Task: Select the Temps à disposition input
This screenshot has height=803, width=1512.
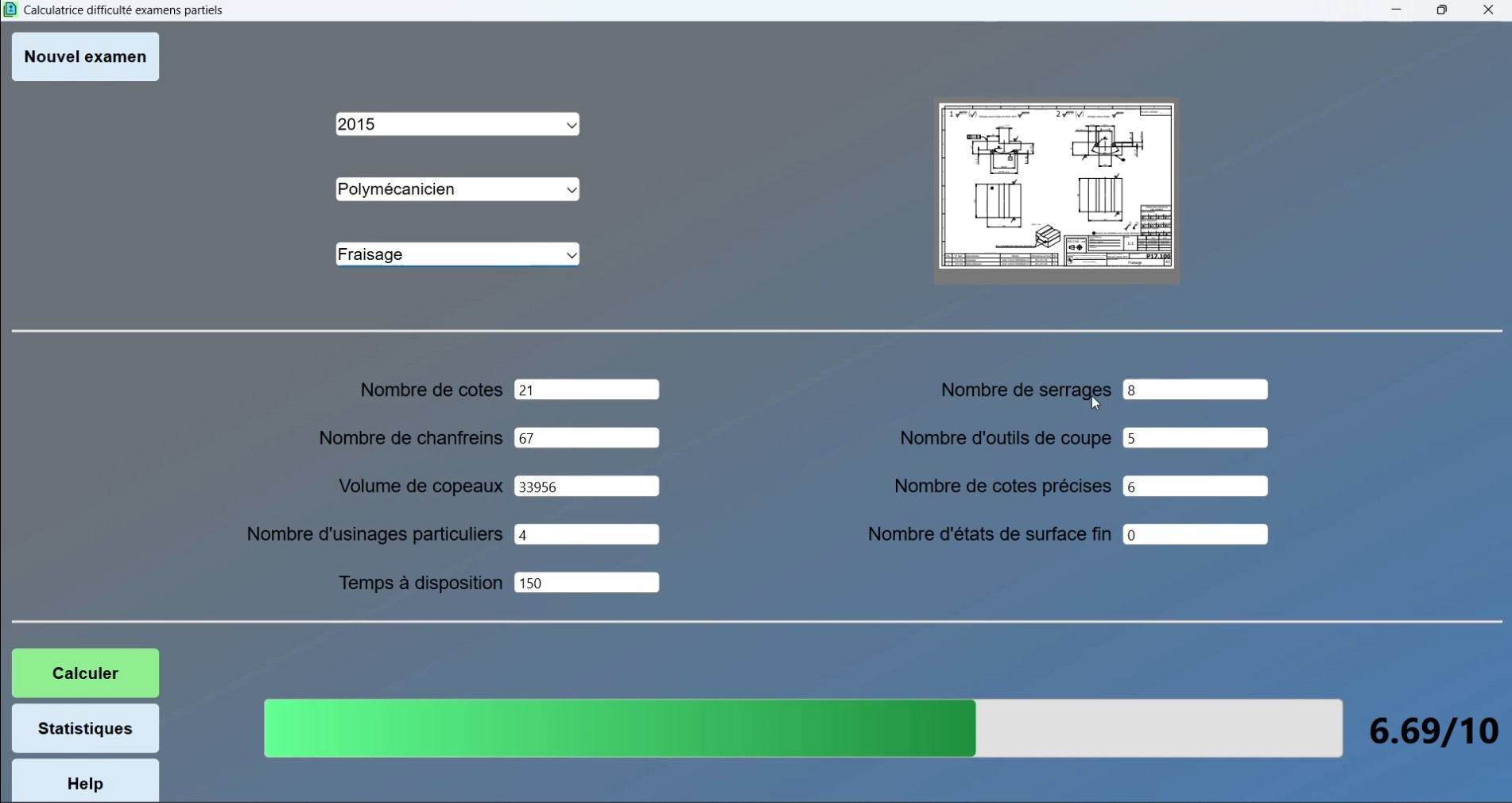Action: [x=587, y=584]
